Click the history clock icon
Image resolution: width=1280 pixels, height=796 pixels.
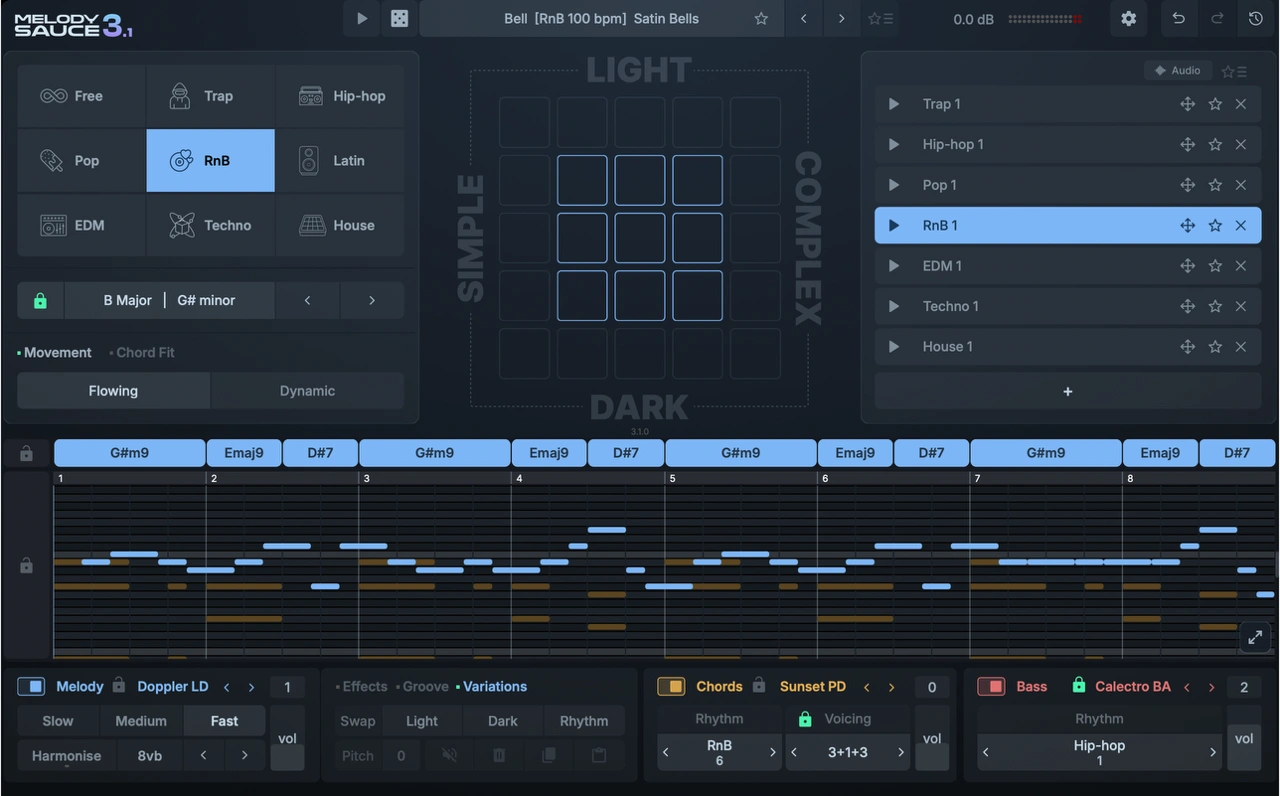1256,18
